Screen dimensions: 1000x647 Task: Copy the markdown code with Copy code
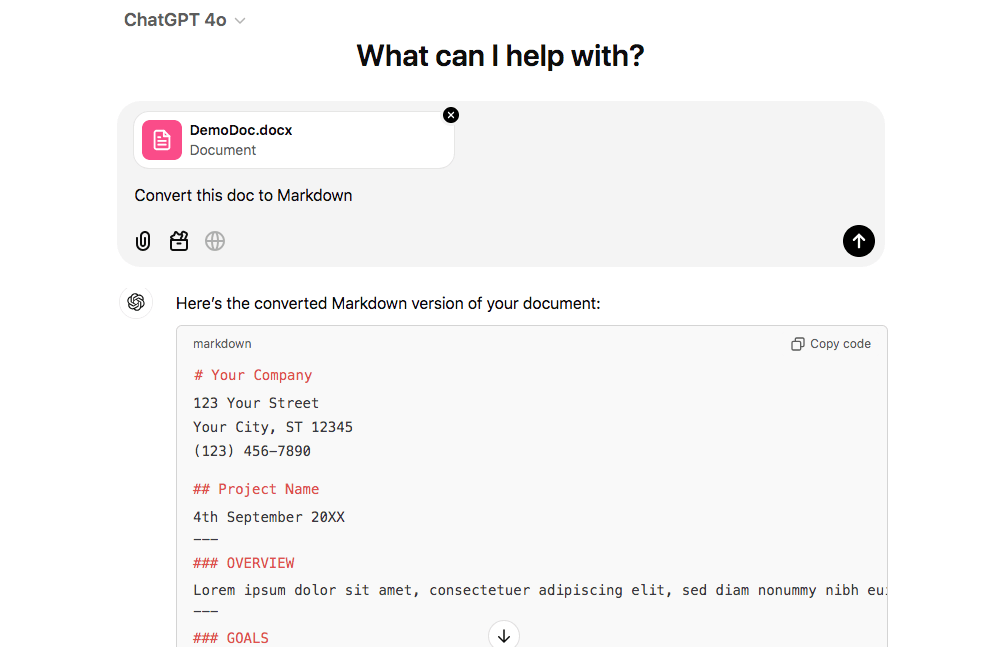coord(831,344)
